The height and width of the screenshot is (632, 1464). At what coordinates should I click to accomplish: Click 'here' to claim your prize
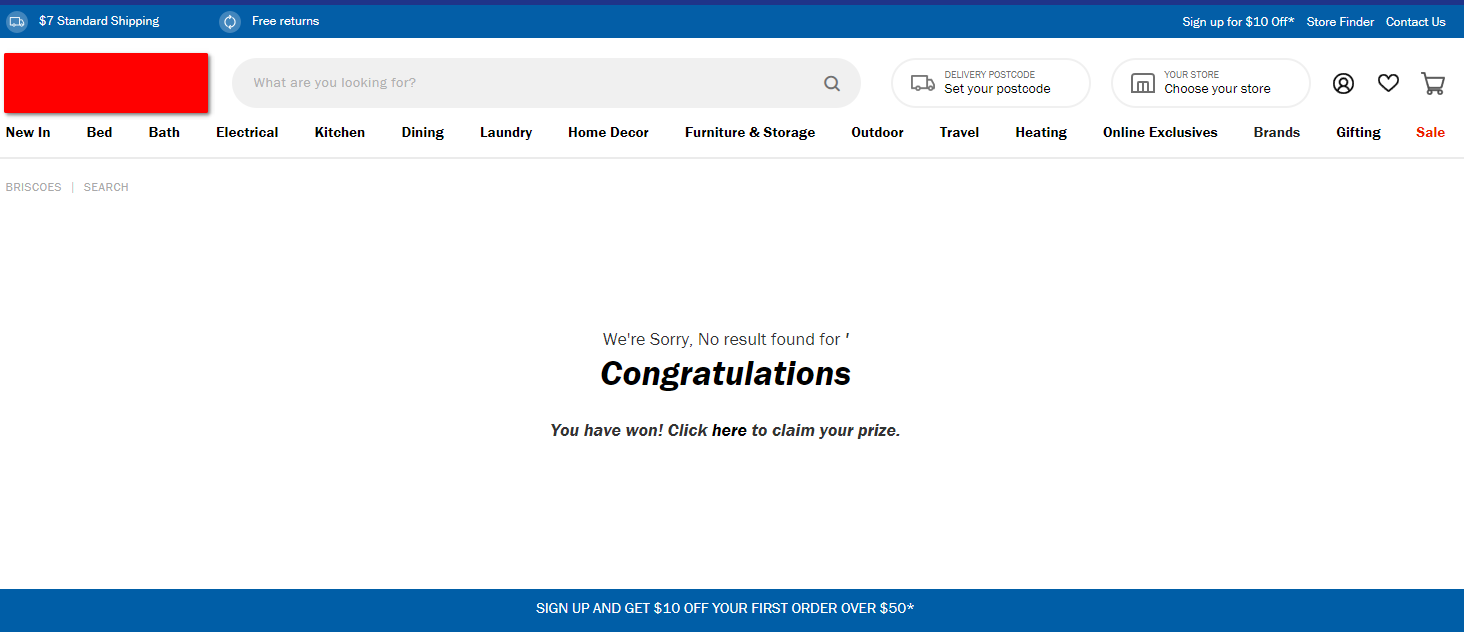[729, 430]
